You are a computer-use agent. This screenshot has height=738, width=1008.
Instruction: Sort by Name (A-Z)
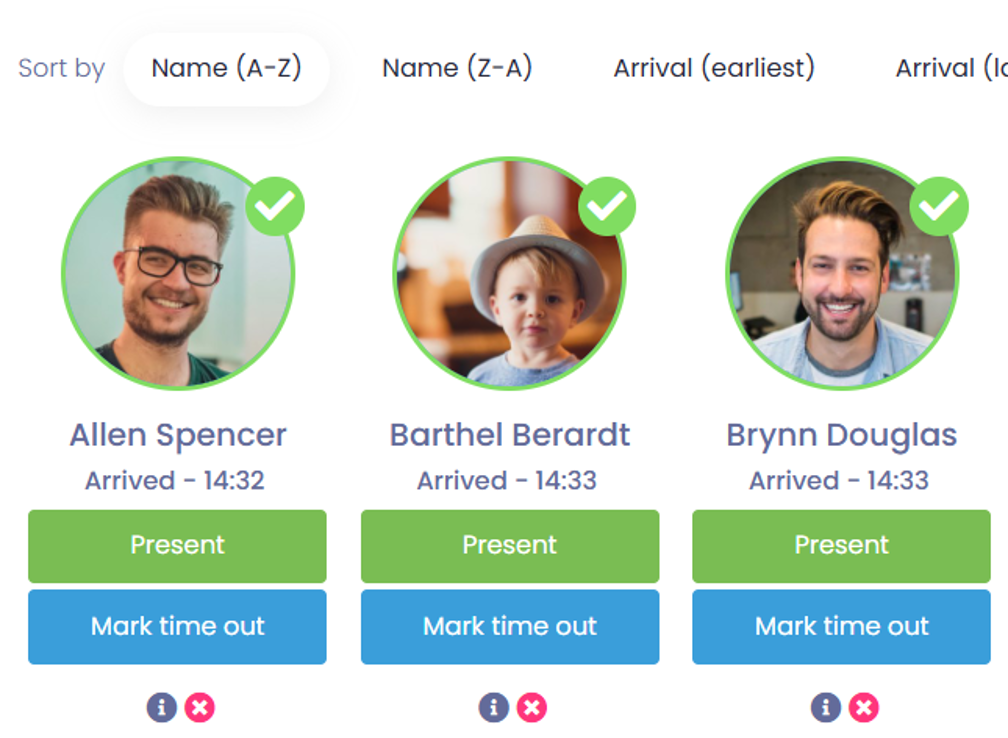point(226,68)
